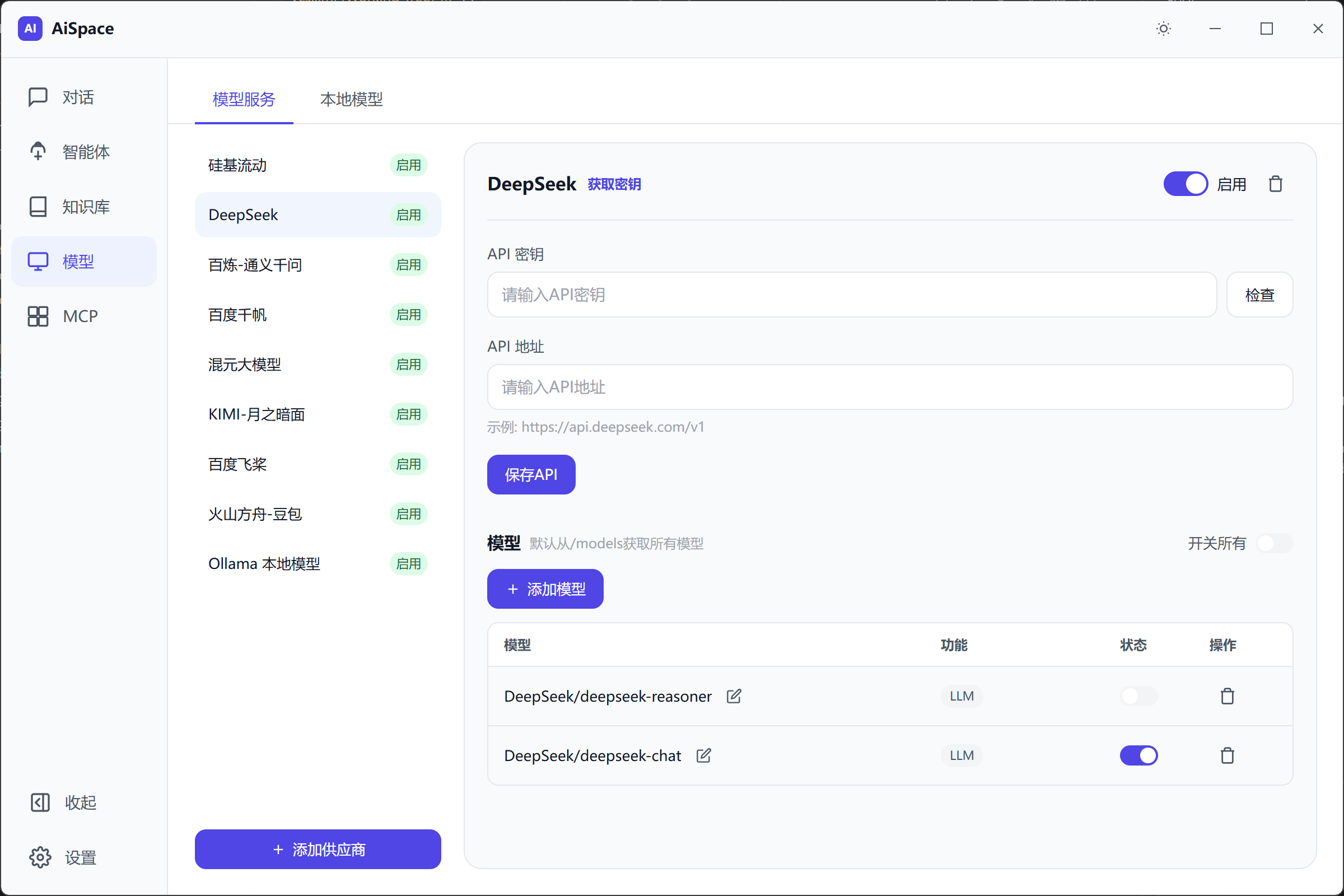Screen dimensions: 1344x896
Task: Select 百度千帆 provider
Action: tap(318, 314)
